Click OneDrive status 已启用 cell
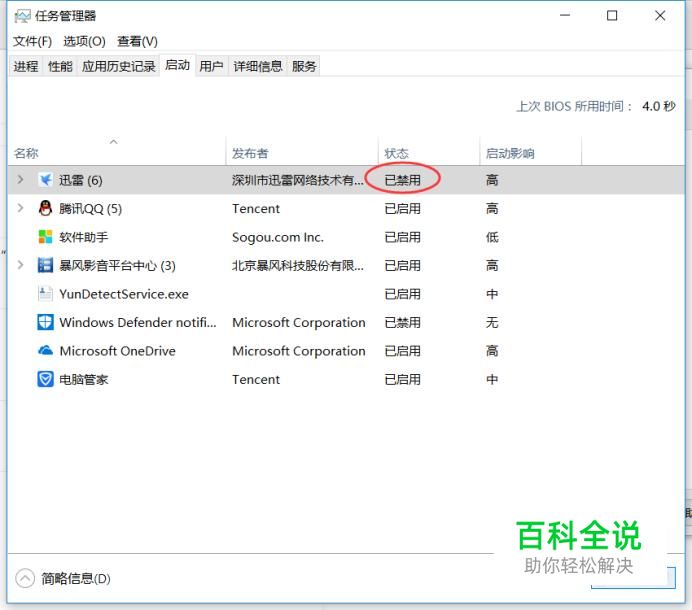The width and height of the screenshot is (692, 610). coord(402,351)
